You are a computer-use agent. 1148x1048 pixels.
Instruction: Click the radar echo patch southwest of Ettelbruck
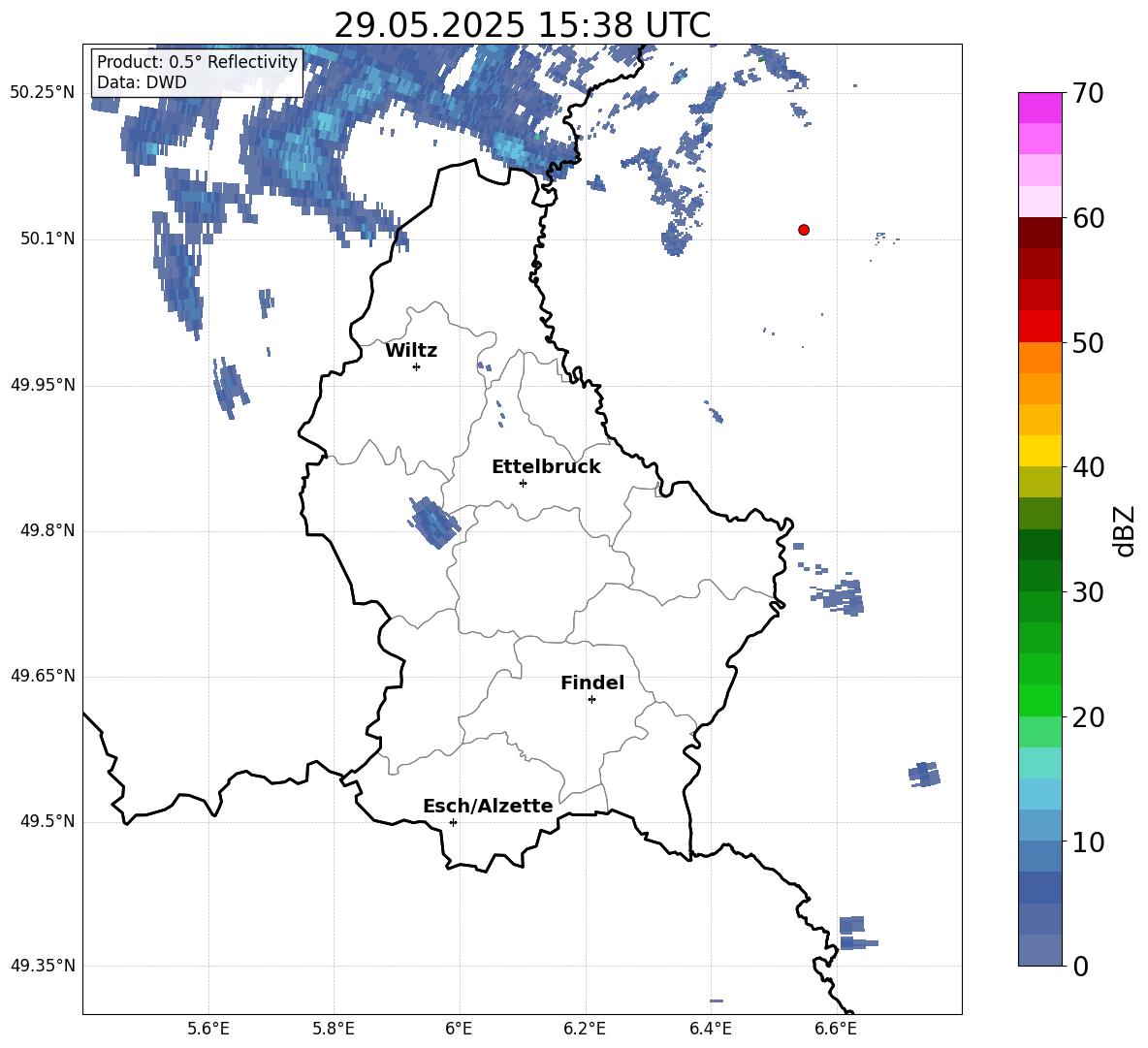[x=434, y=522]
